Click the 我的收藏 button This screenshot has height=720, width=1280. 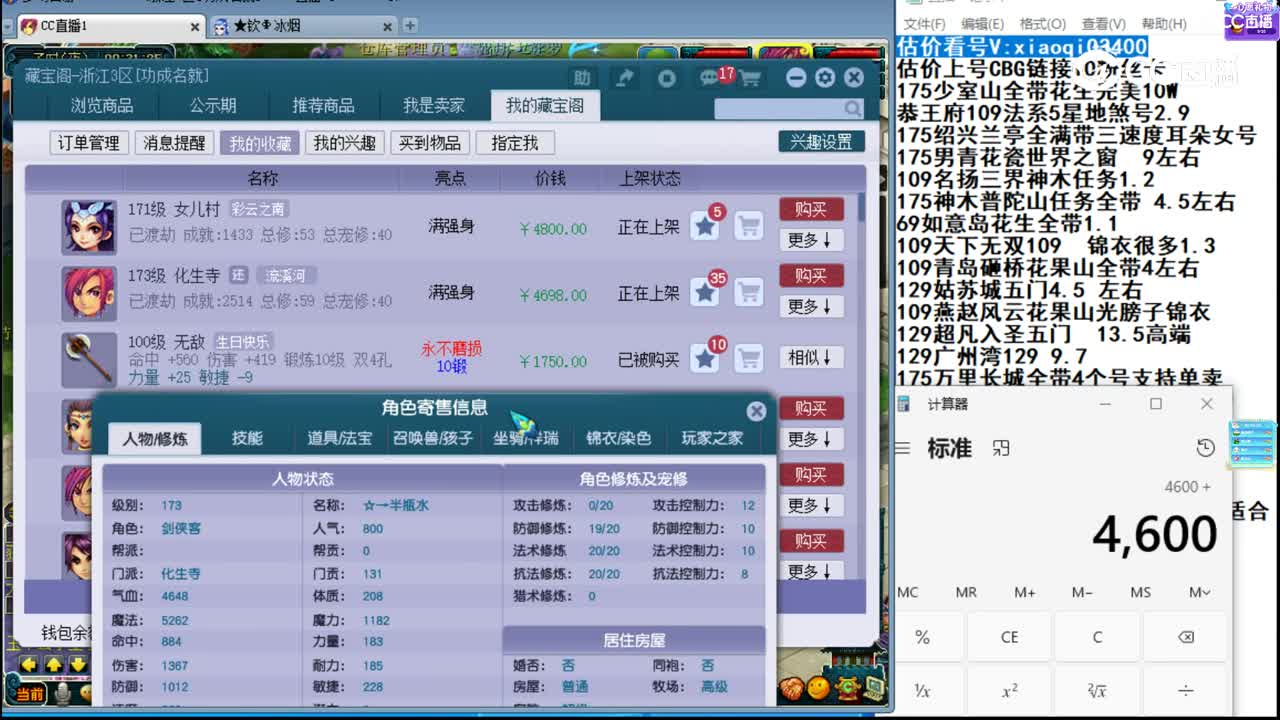pos(260,143)
